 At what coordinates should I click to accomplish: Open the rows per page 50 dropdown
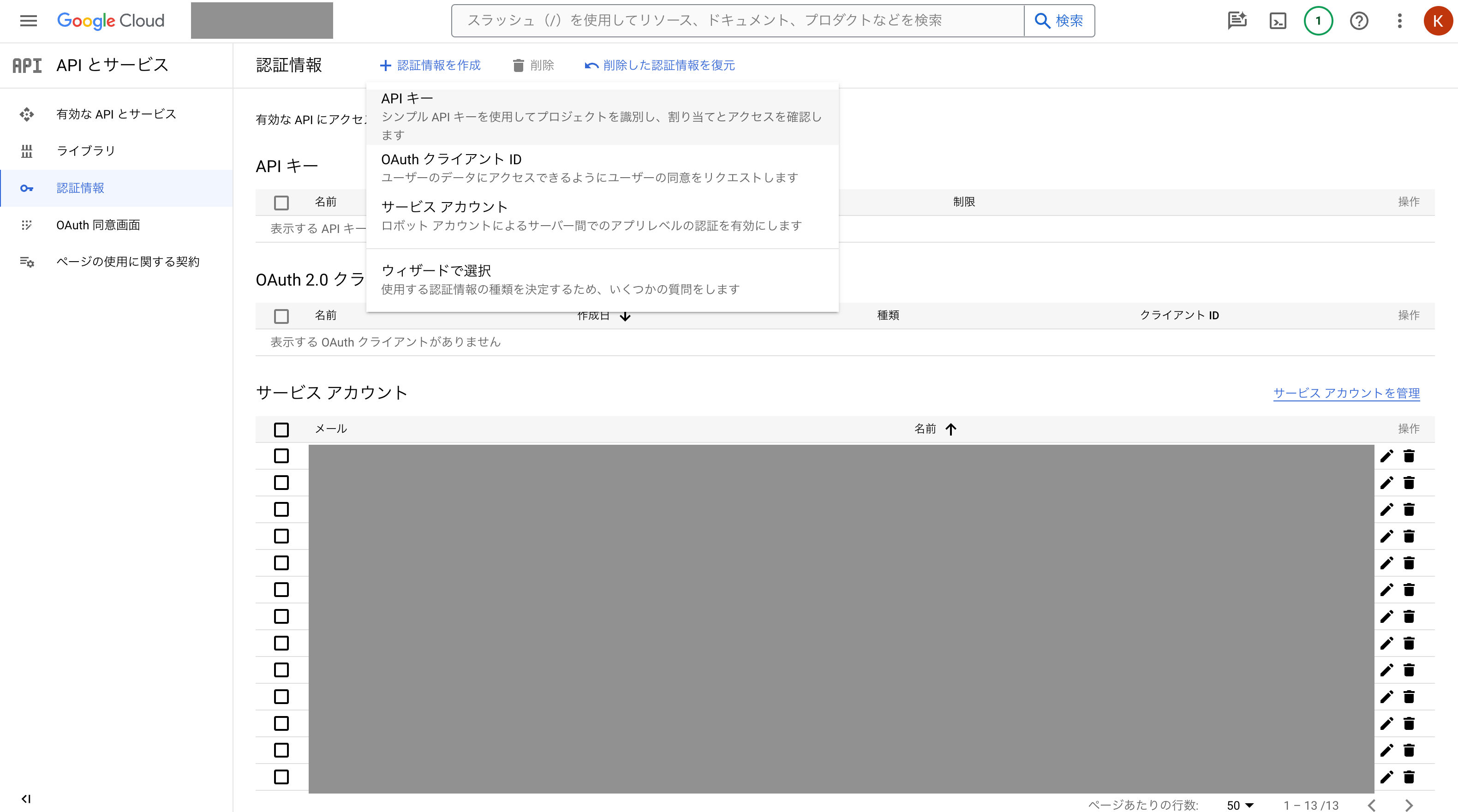click(1239, 805)
